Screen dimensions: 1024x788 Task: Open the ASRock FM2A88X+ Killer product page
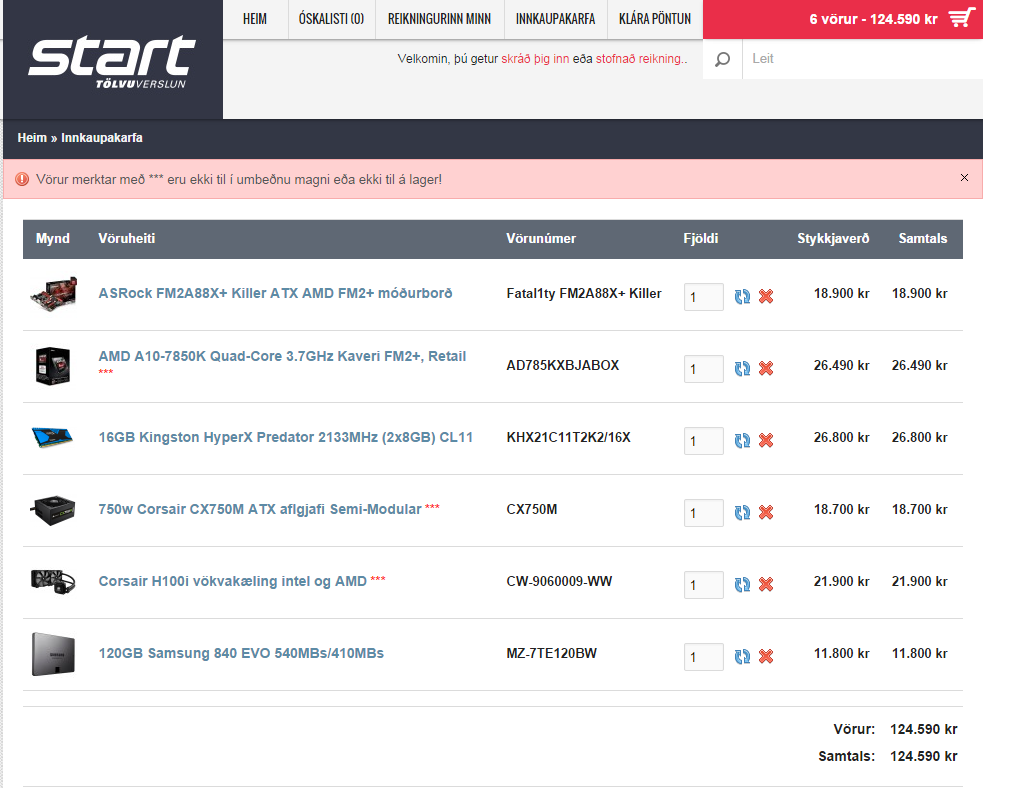tap(275, 293)
